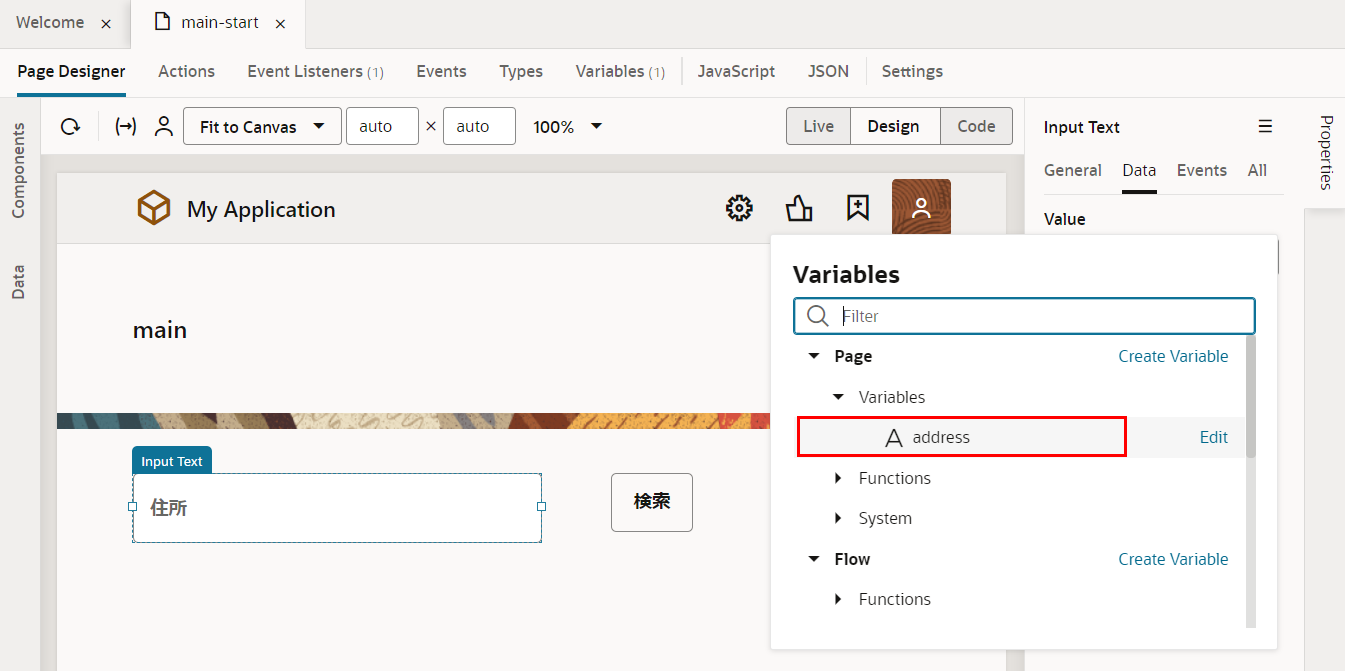Open the Event Listeners tab

coord(315,71)
